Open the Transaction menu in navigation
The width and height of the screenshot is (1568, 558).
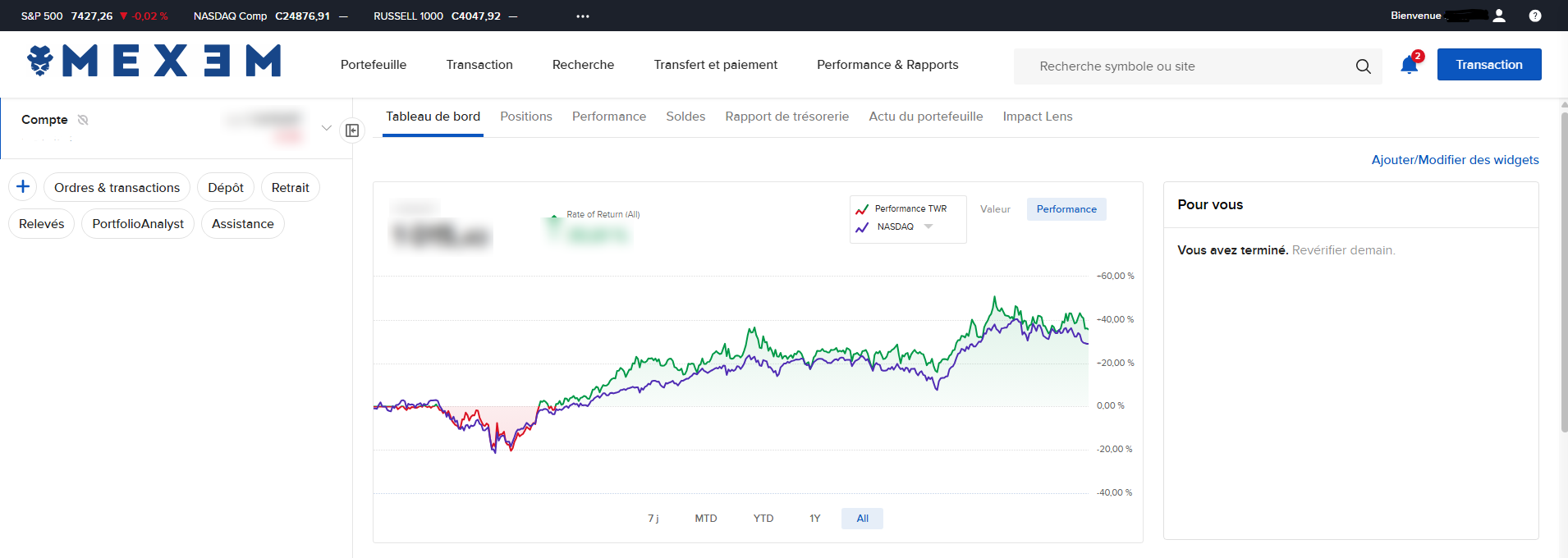[x=479, y=65]
